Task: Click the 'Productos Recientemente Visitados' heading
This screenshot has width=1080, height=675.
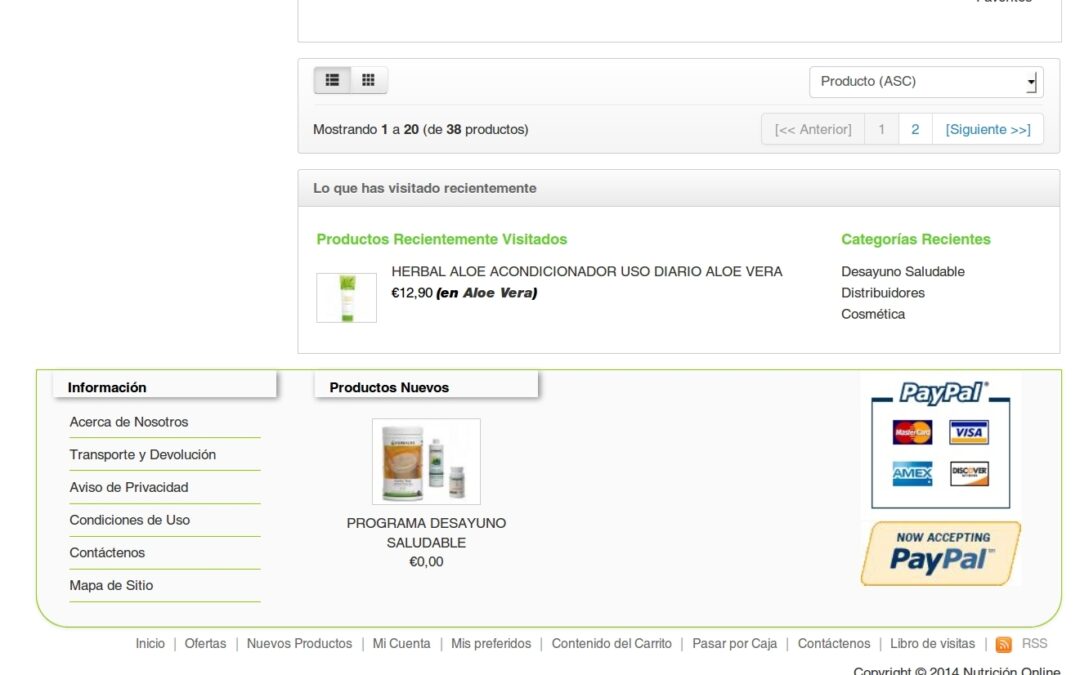Action: [442, 239]
